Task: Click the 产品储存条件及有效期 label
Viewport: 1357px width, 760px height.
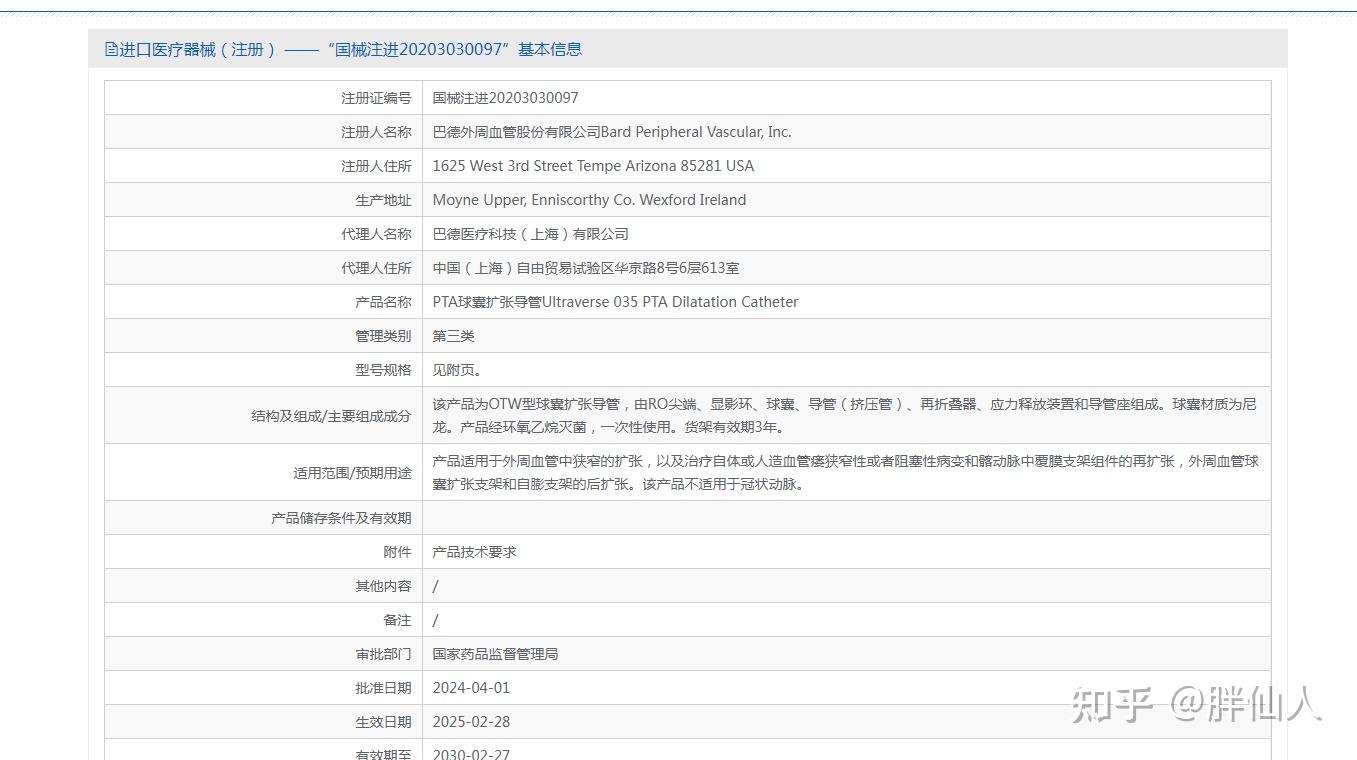Action: point(341,518)
